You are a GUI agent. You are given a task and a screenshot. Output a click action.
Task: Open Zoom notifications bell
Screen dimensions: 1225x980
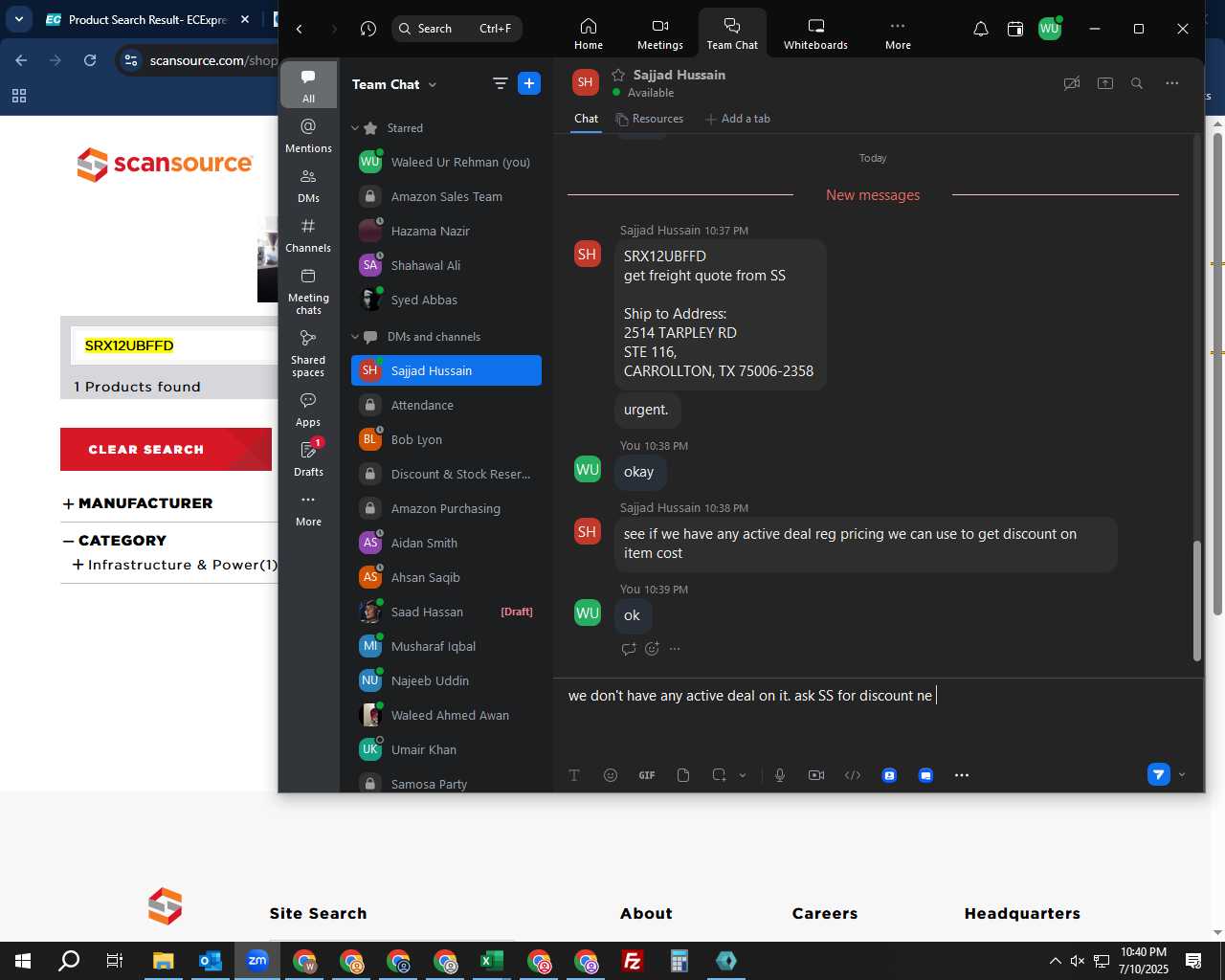click(x=980, y=29)
